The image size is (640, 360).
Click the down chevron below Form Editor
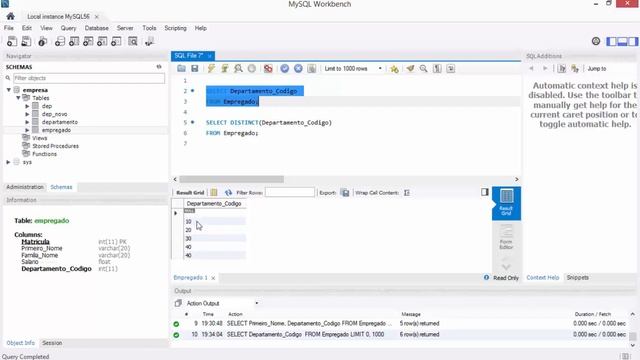tap(506, 267)
